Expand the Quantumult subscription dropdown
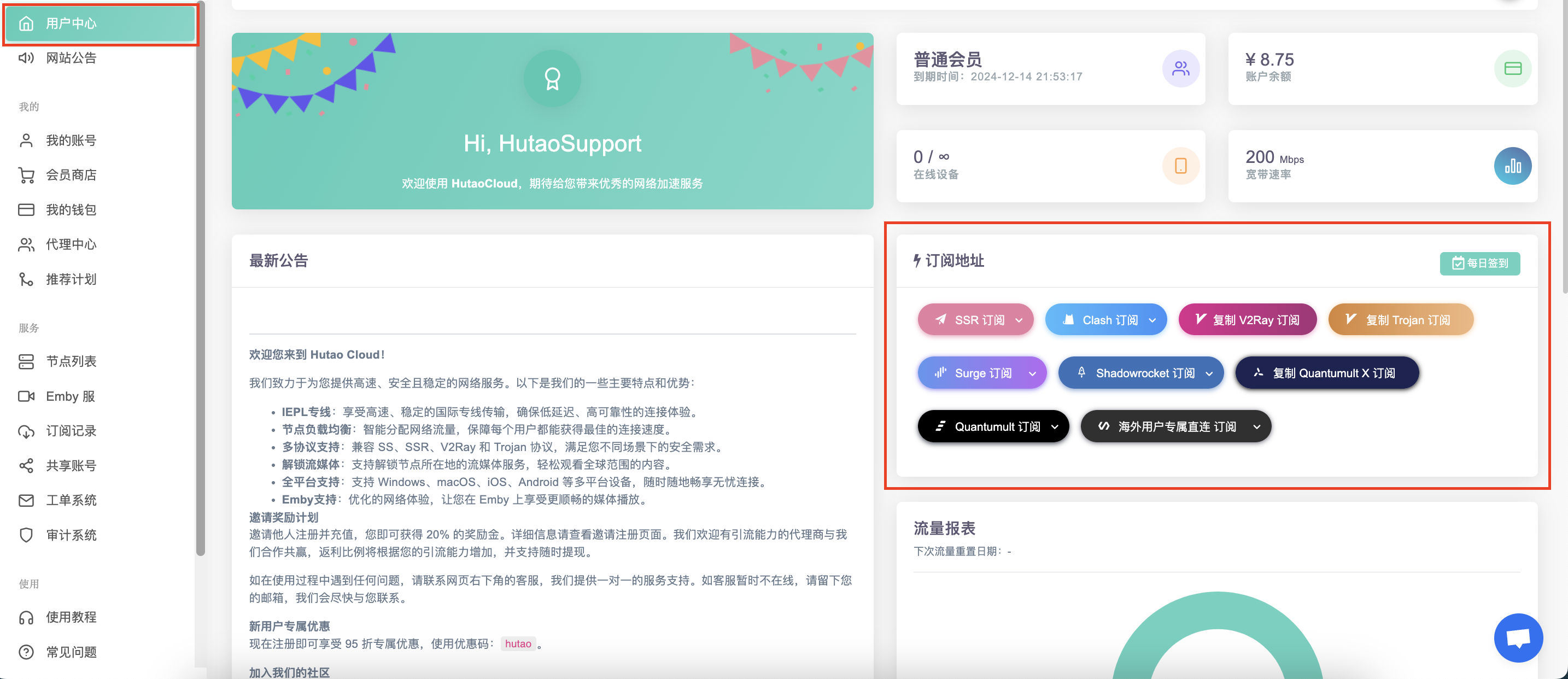1568x679 pixels. click(993, 426)
